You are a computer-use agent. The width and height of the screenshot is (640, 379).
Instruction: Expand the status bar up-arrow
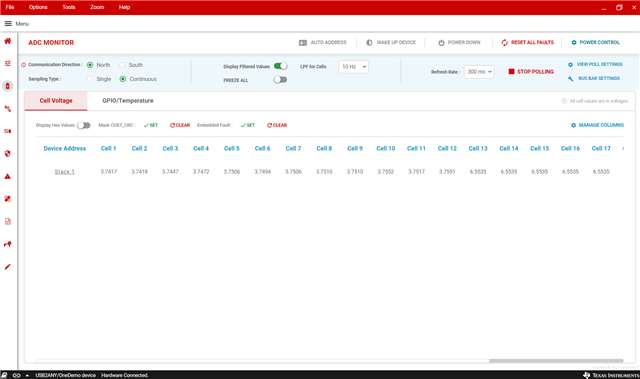27,375
